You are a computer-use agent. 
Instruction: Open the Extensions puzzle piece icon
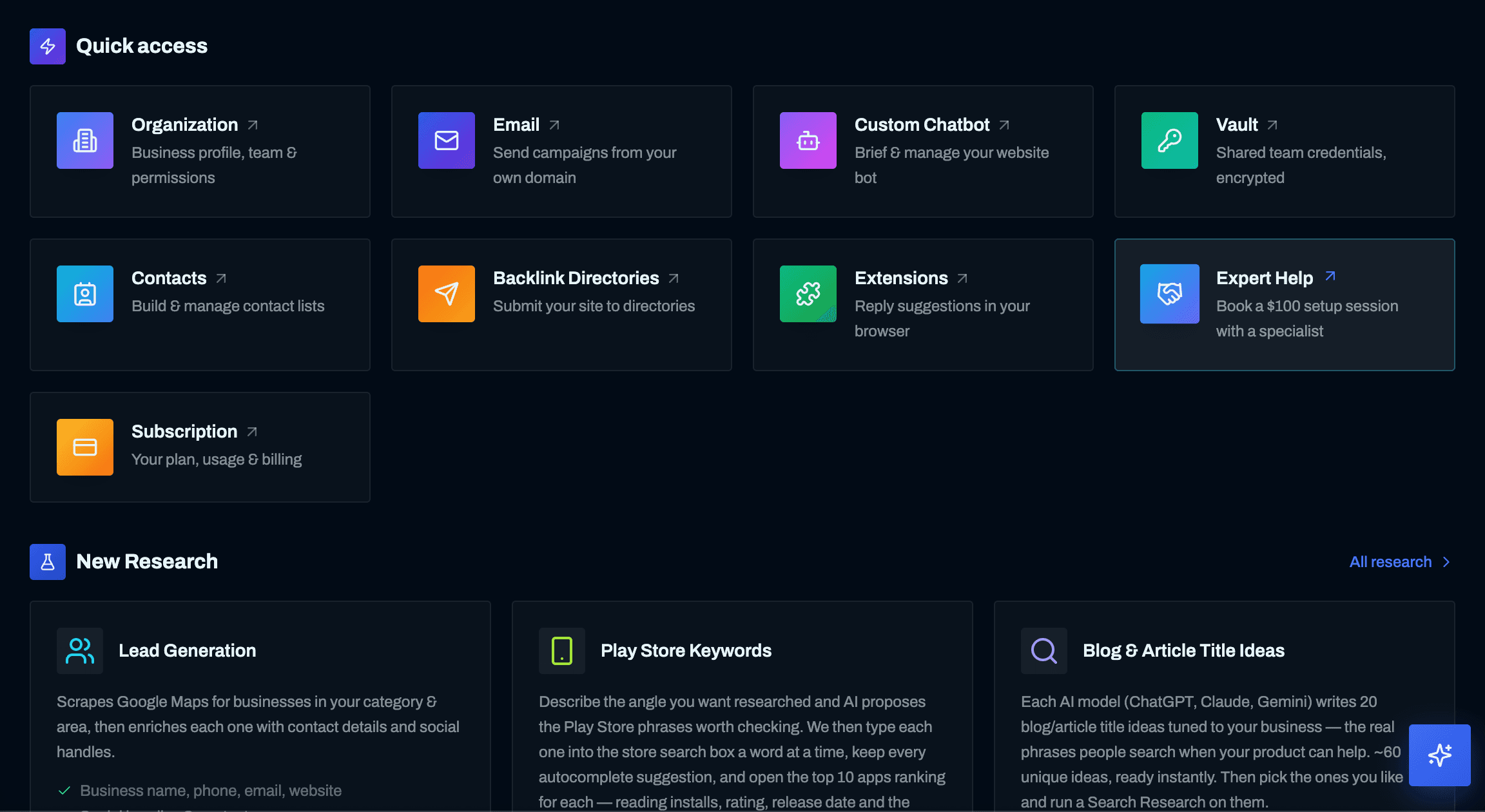point(808,294)
